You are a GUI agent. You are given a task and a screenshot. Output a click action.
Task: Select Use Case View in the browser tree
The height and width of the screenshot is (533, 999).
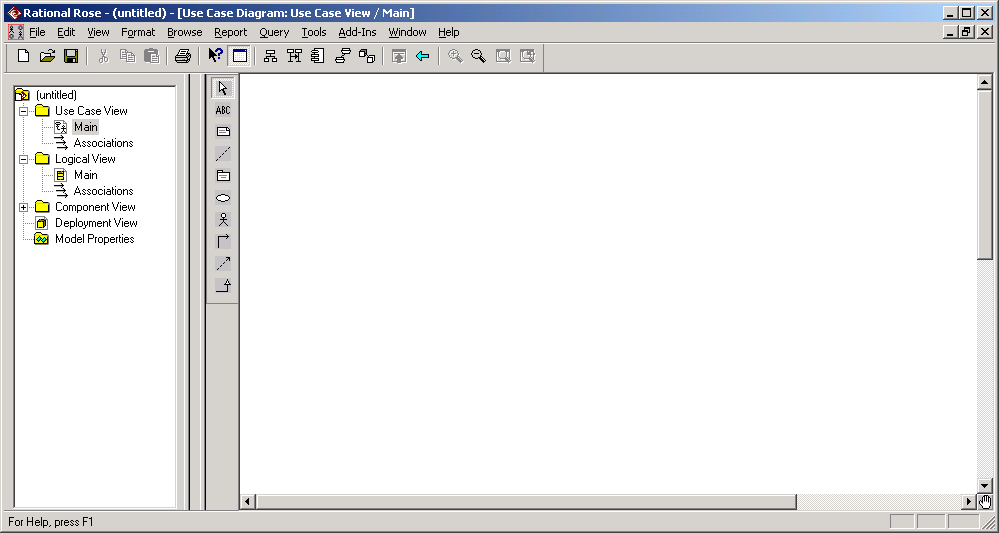click(91, 111)
